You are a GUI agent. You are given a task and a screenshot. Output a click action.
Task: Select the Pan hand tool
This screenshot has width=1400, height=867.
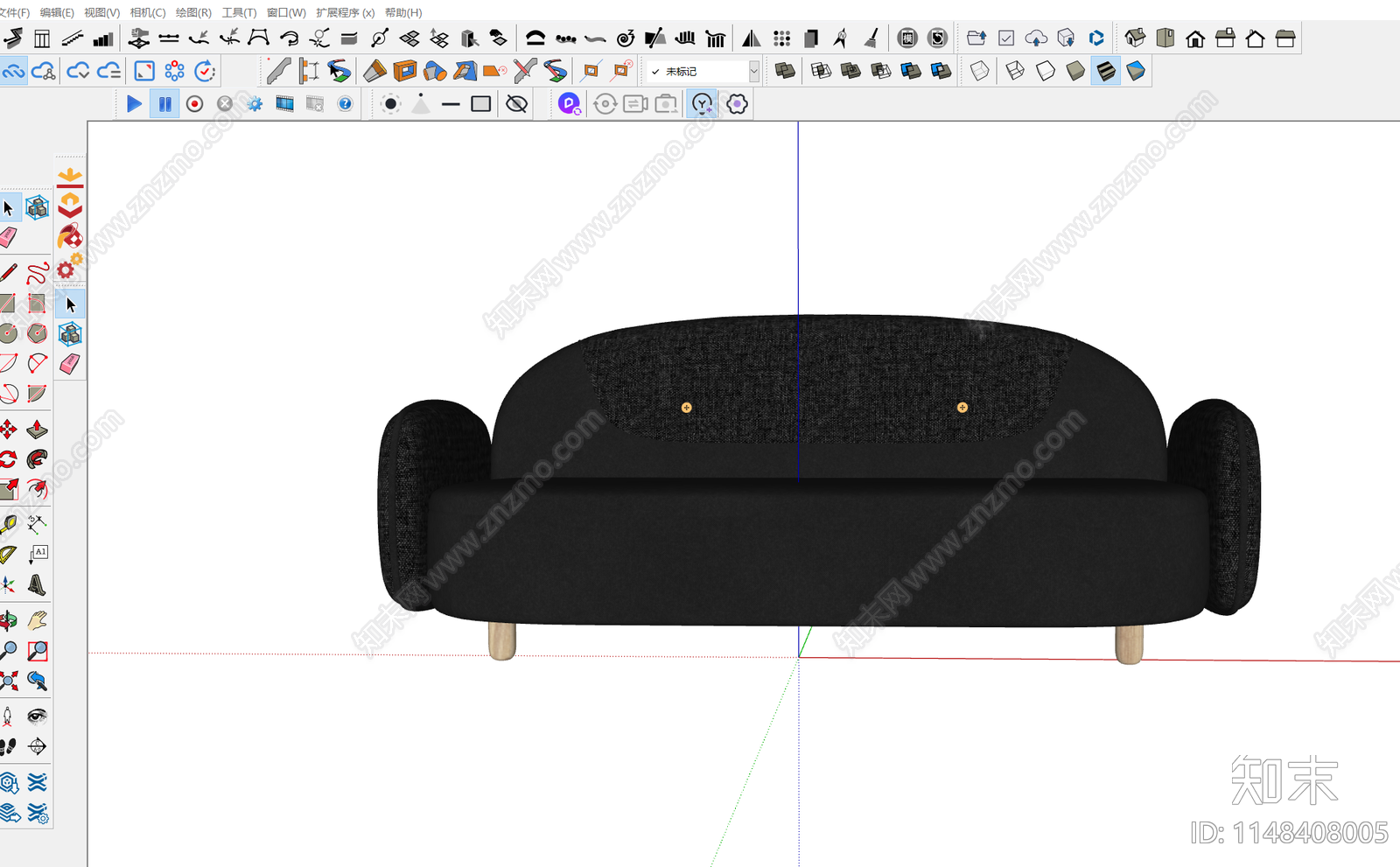[37, 620]
